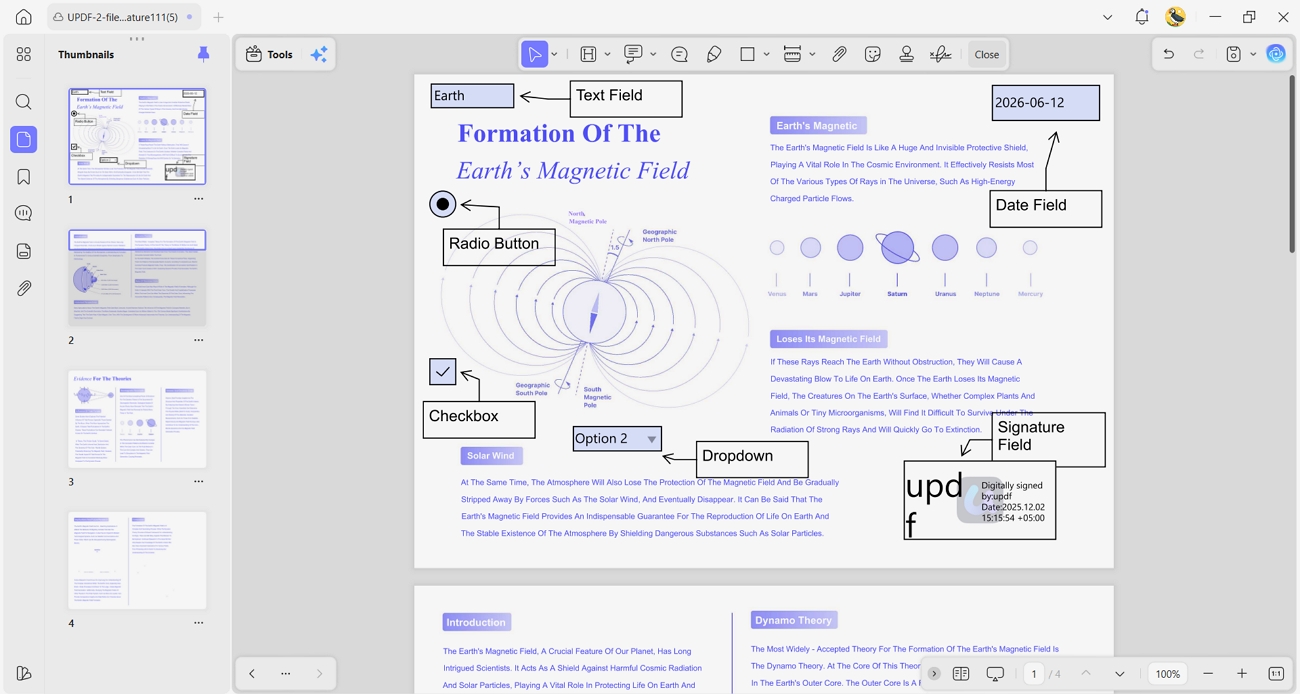Open the Attachments panel paperclip in sidebar
Screen dimensions: 1300x694
(x=24, y=288)
